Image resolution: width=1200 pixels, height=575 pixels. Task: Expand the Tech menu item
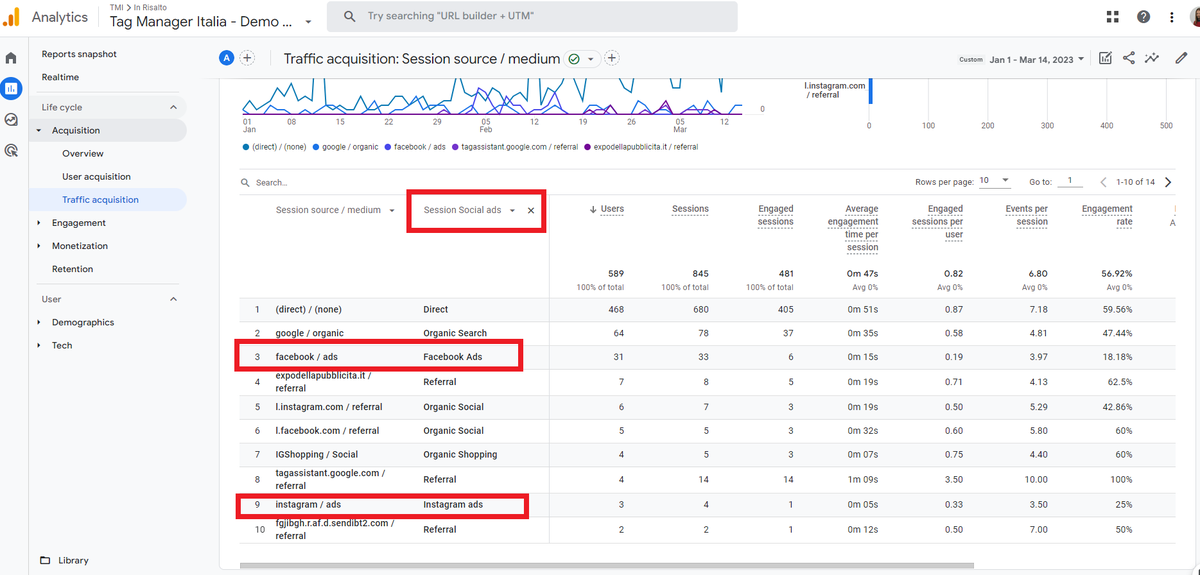(x=39, y=345)
